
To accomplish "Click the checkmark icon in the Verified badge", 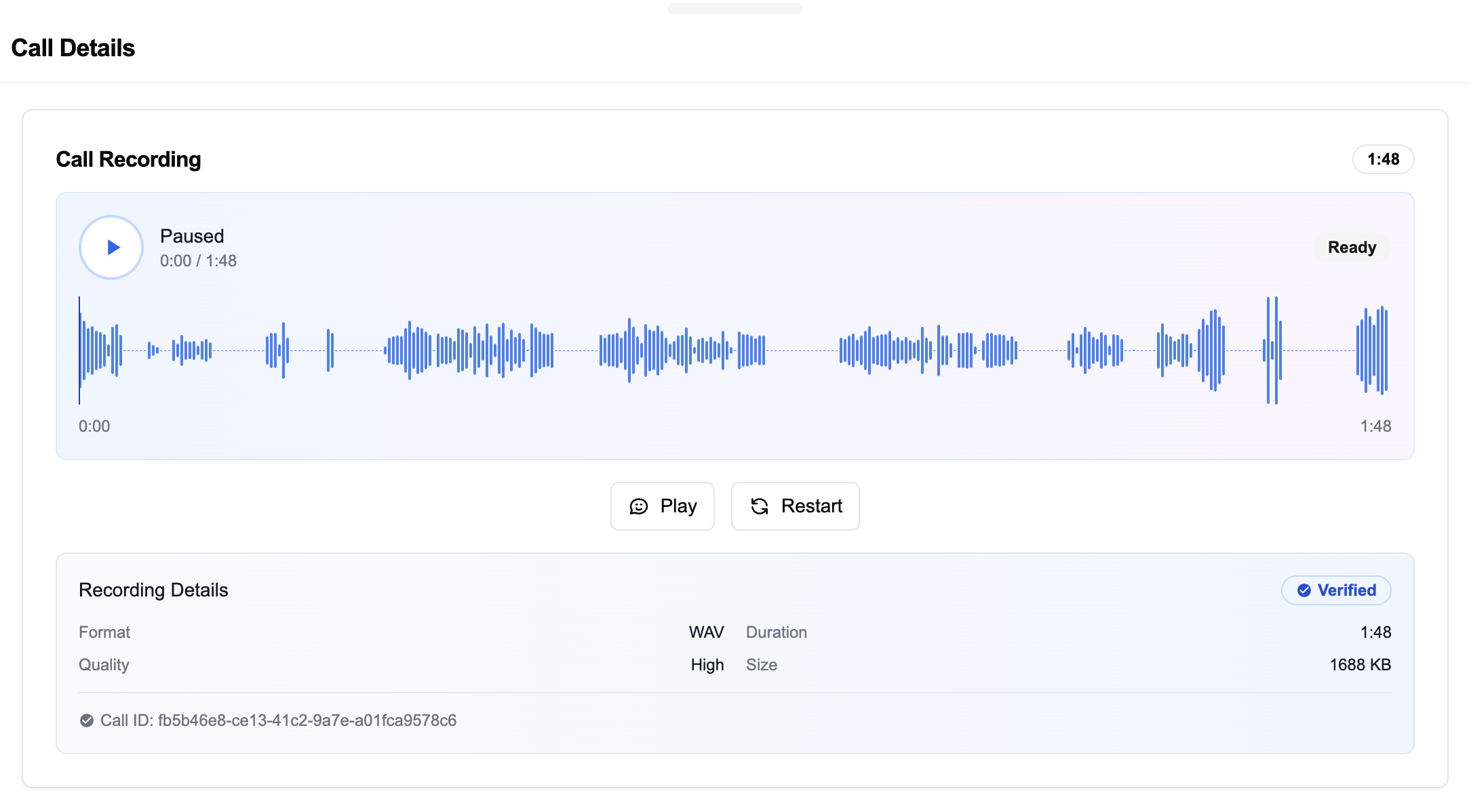I will [1304, 590].
